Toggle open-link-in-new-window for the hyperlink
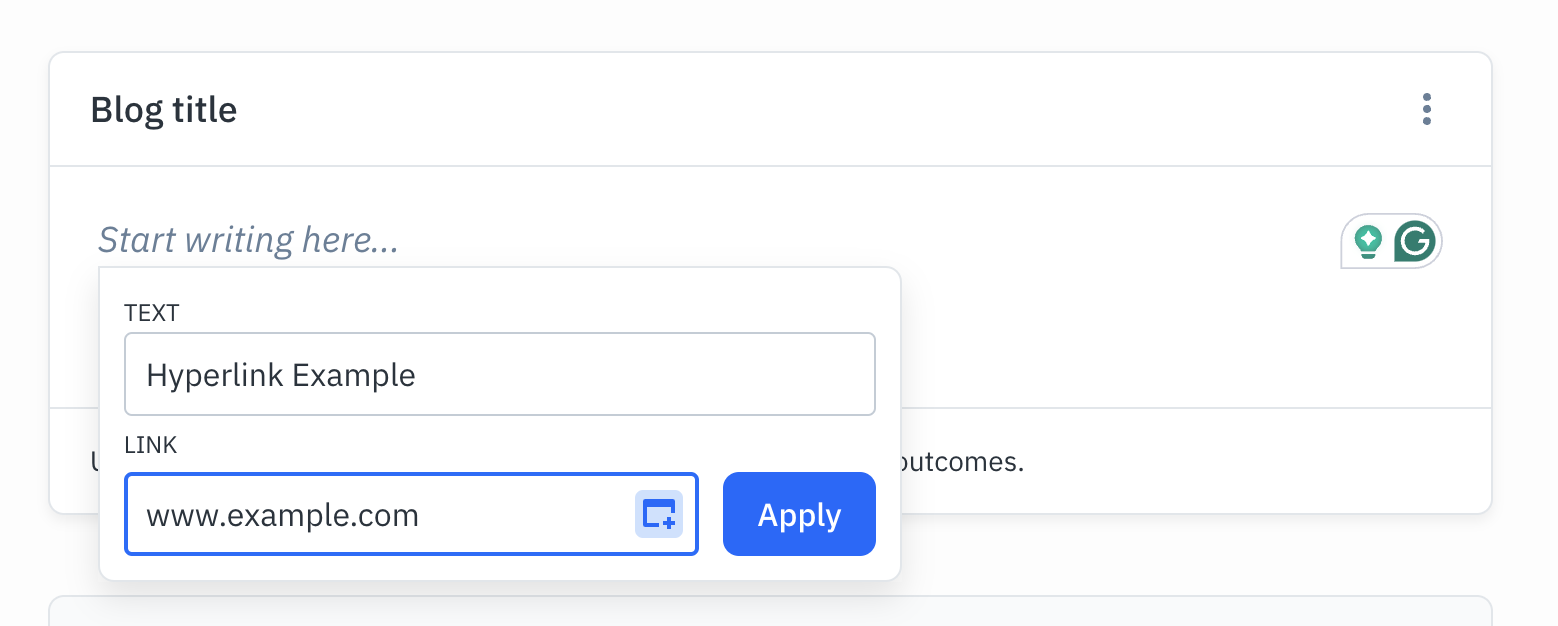Viewport: 1558px width, 626px height. click(659, 514)
